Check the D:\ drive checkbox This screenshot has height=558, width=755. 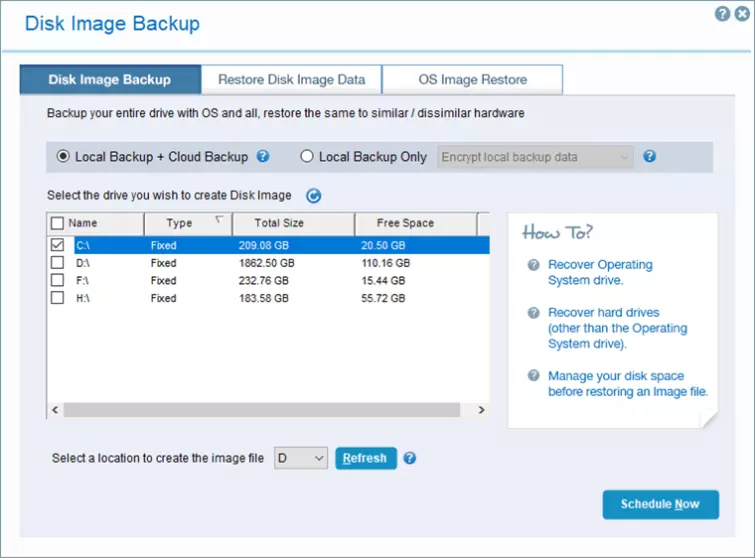point(57,262)
